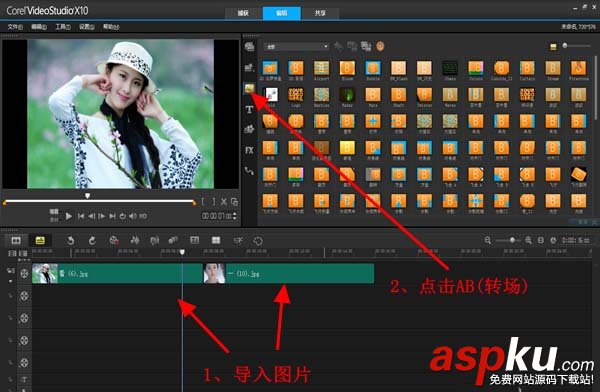
Task: Toggle the first overlay track button
Action: [x=24, y=296]
